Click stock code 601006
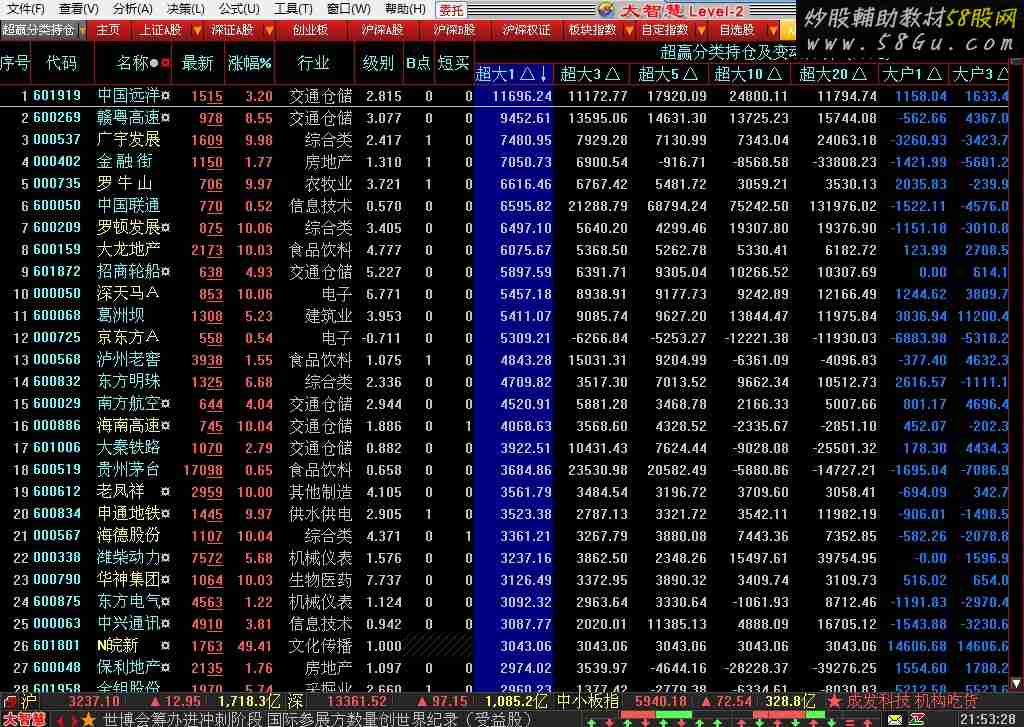The image size is (1024, 727). point(57,447)
